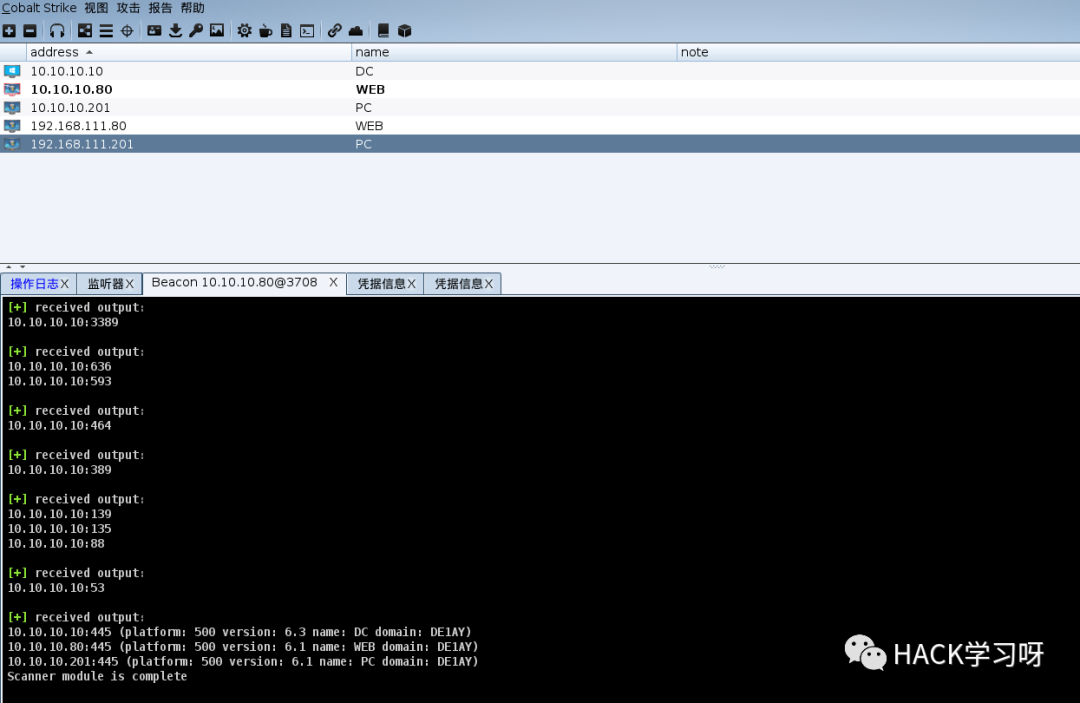Select target row 10.10.10.10
Screen dimensions: 1080x703
(x=540, y=71)
